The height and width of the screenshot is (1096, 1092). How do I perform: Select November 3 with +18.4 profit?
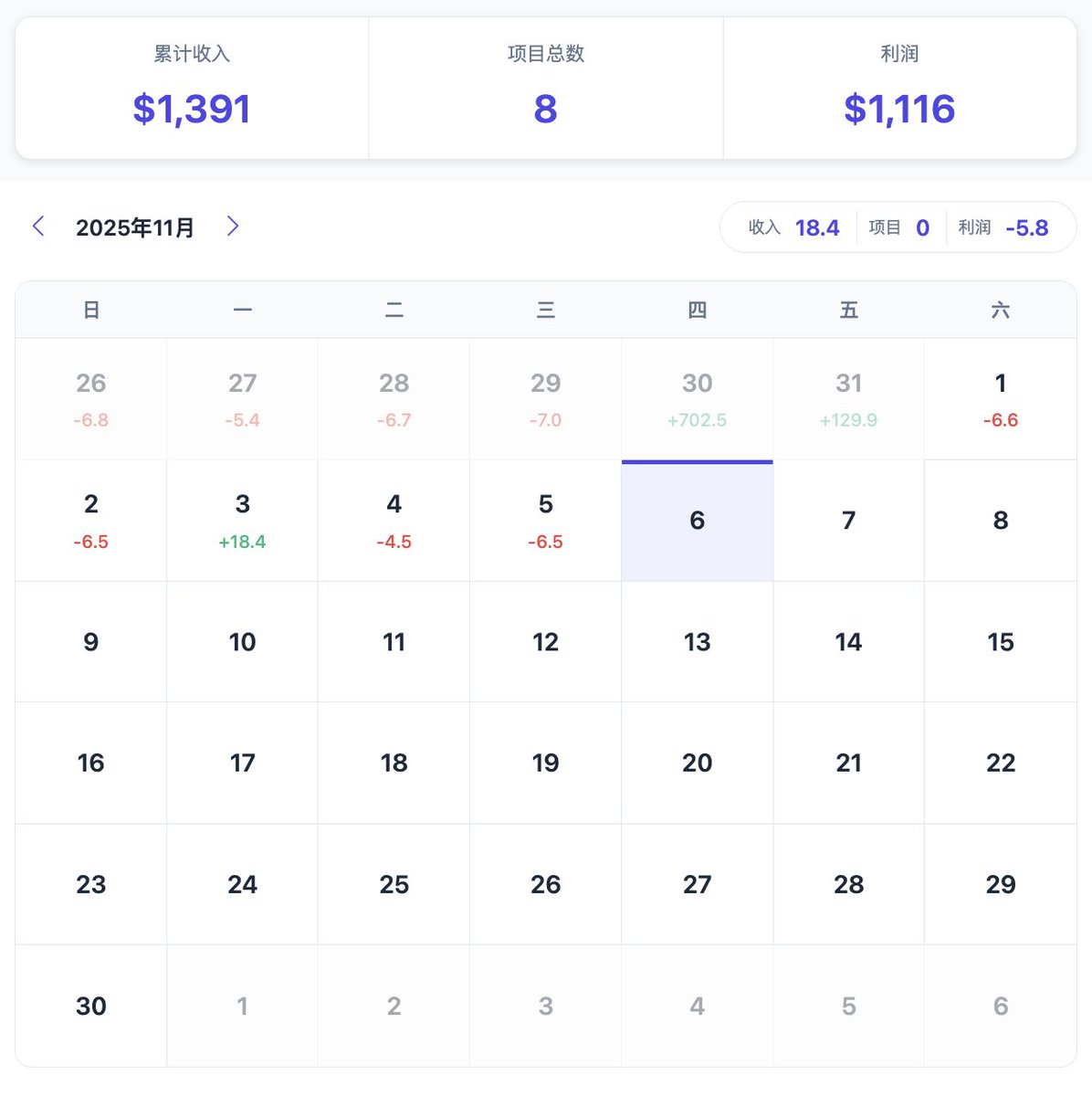242,521
